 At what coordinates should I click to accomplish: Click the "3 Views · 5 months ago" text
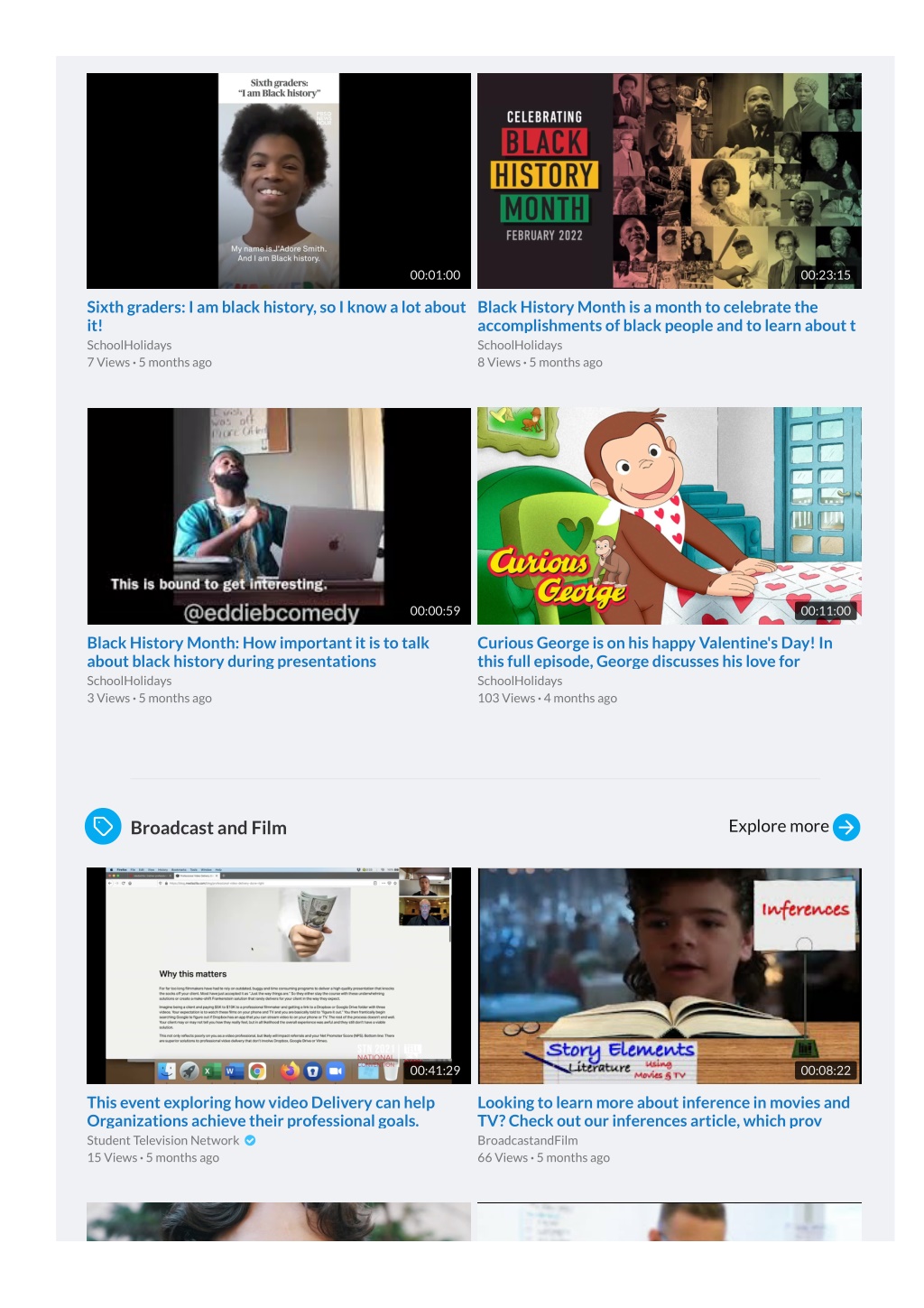pos(149,698)
